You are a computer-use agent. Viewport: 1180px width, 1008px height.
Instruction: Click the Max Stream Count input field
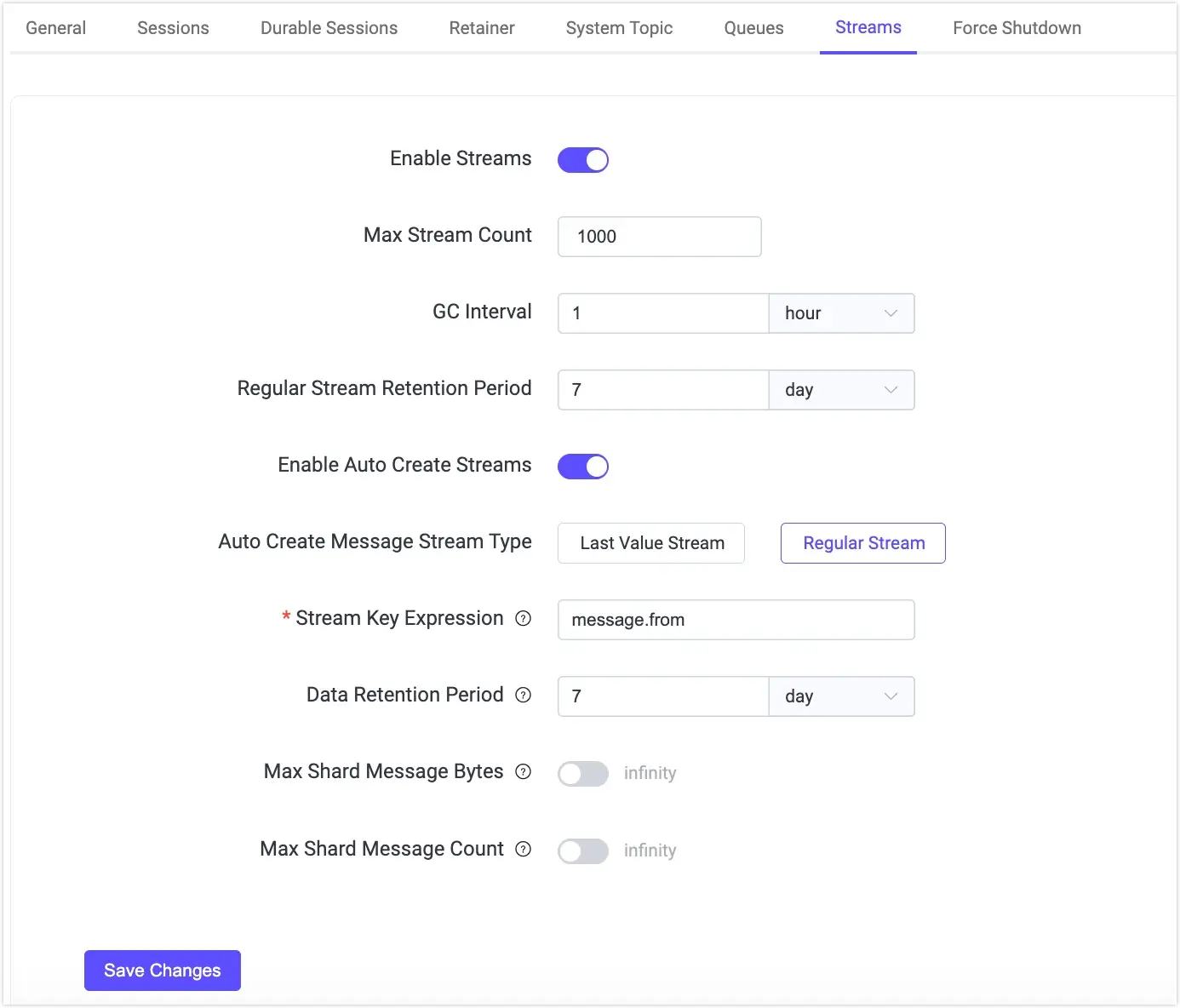(x=659, y=237)
